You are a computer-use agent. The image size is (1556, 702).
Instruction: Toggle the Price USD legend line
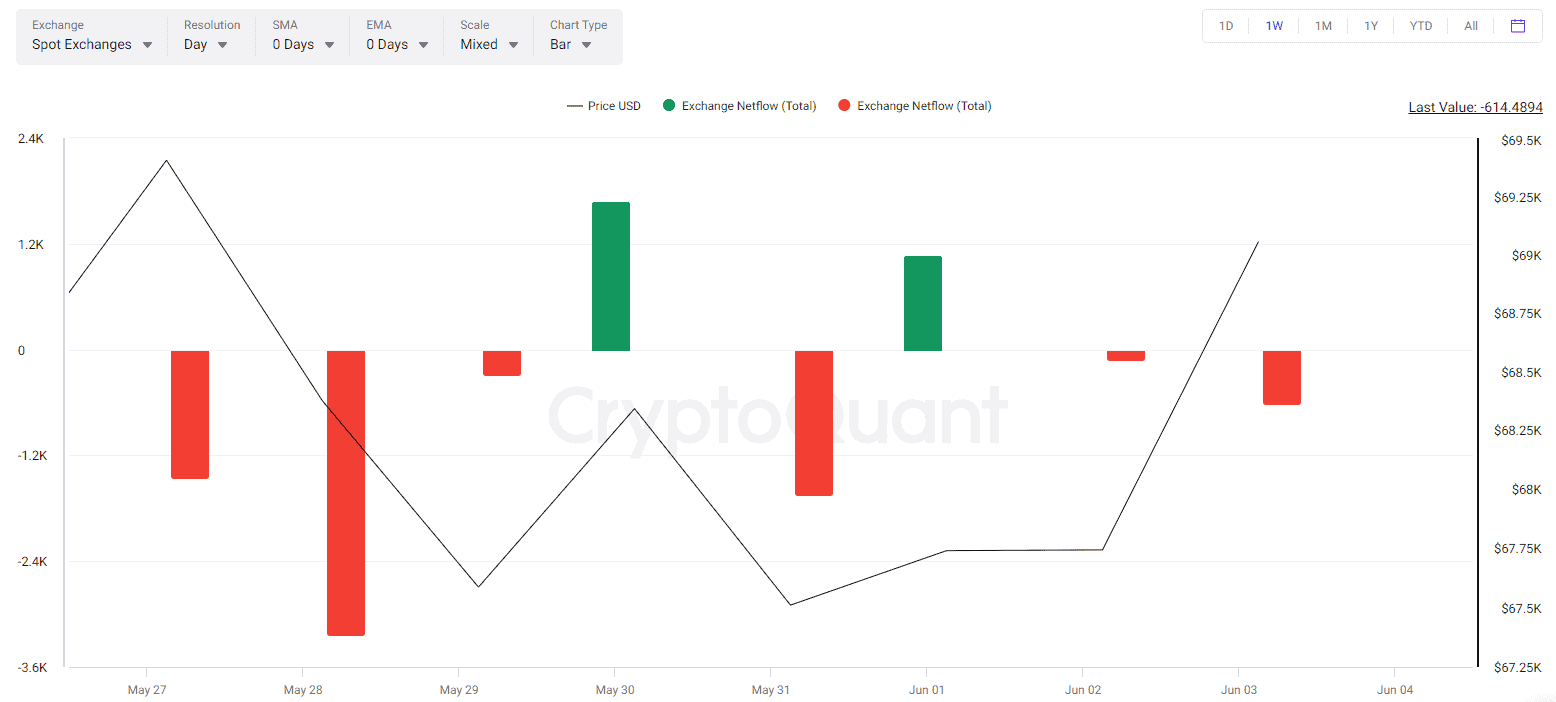tap(604, 106)
